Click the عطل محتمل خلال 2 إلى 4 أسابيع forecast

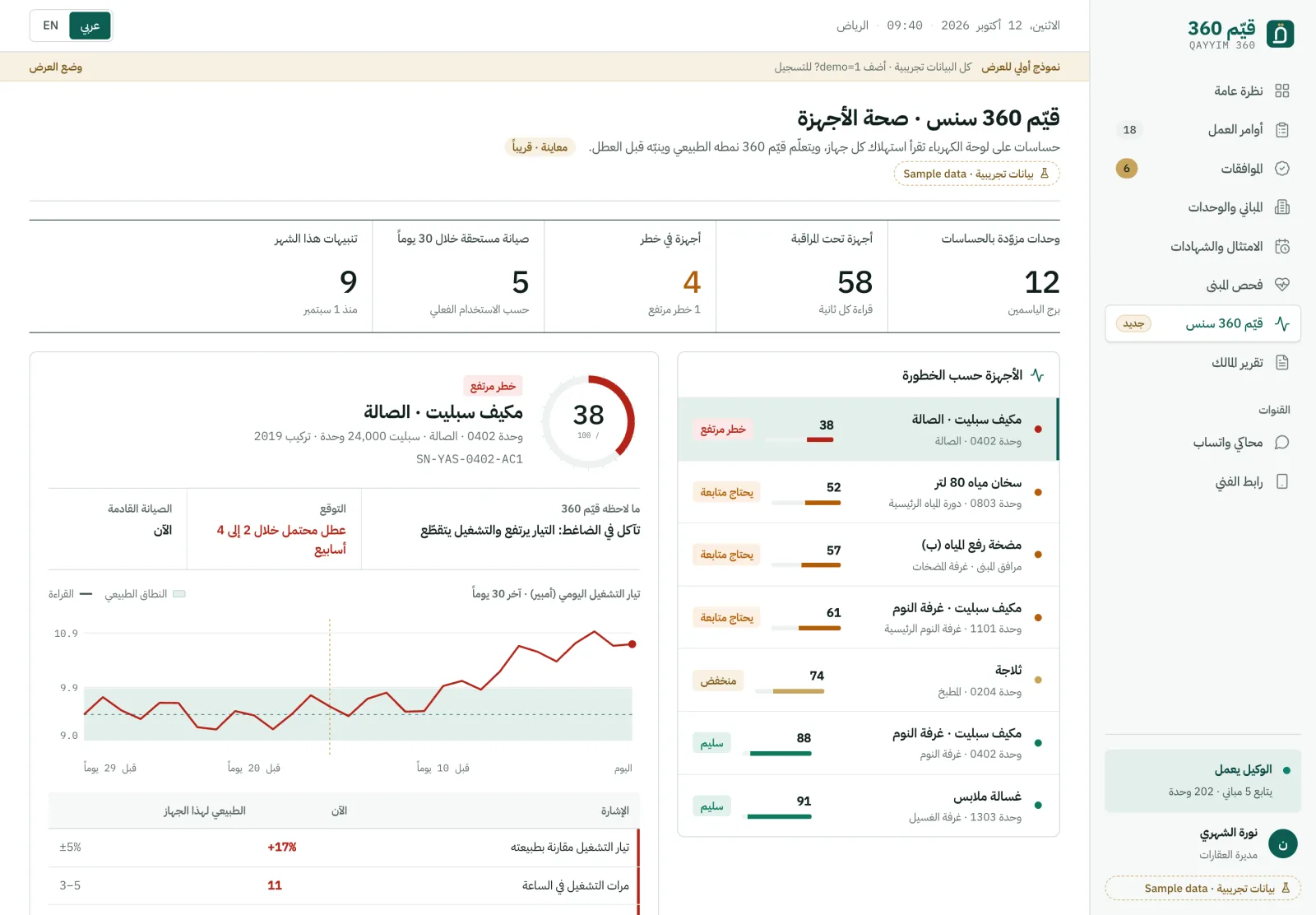(x=281, y=540)
